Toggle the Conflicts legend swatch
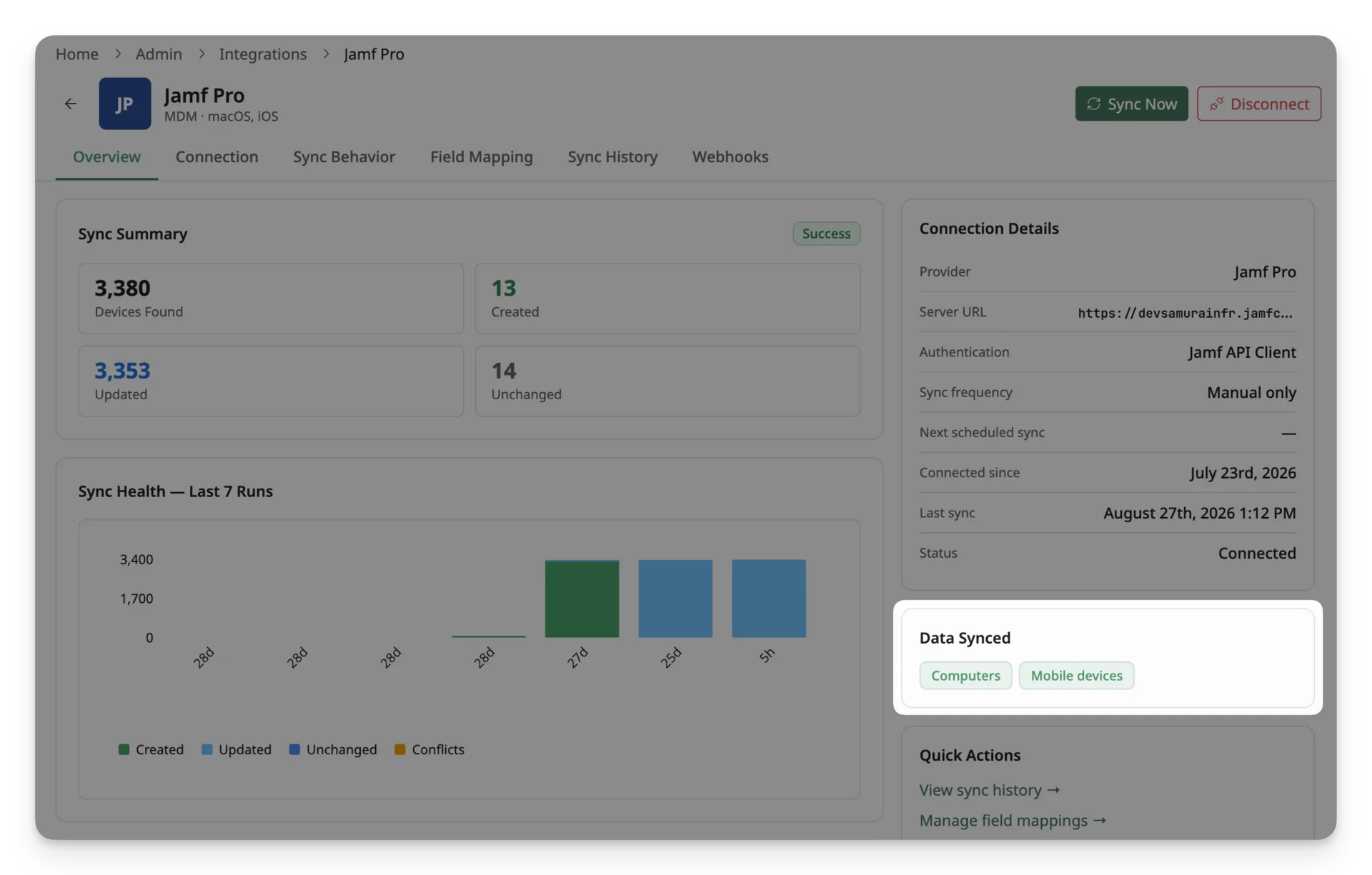The image size is (1372, 875). click(400, 749)
